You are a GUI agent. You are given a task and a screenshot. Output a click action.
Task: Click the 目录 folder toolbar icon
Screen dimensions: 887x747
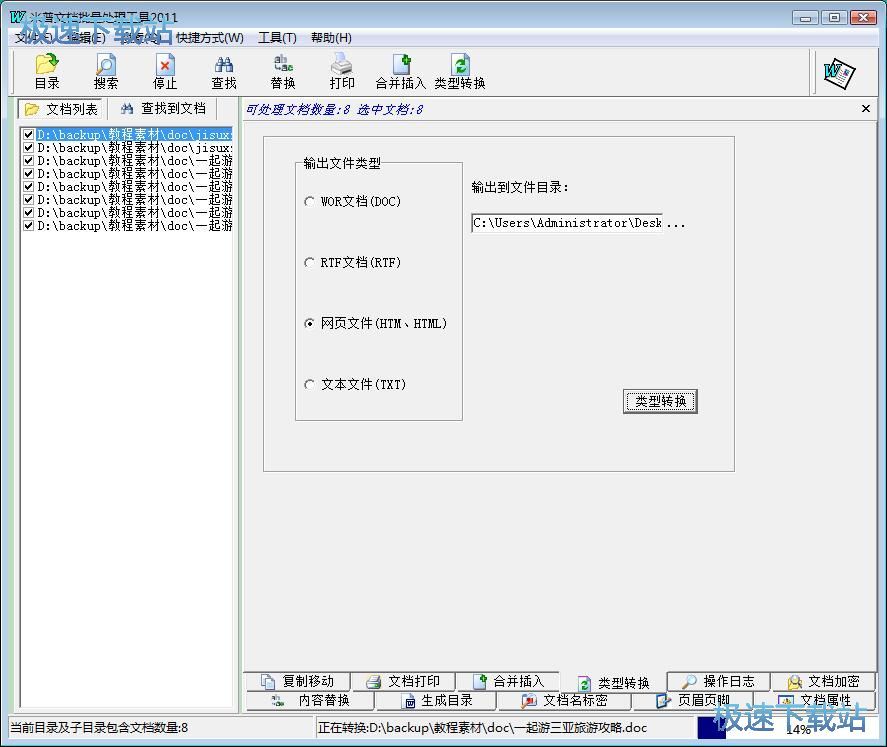point(47,72)
